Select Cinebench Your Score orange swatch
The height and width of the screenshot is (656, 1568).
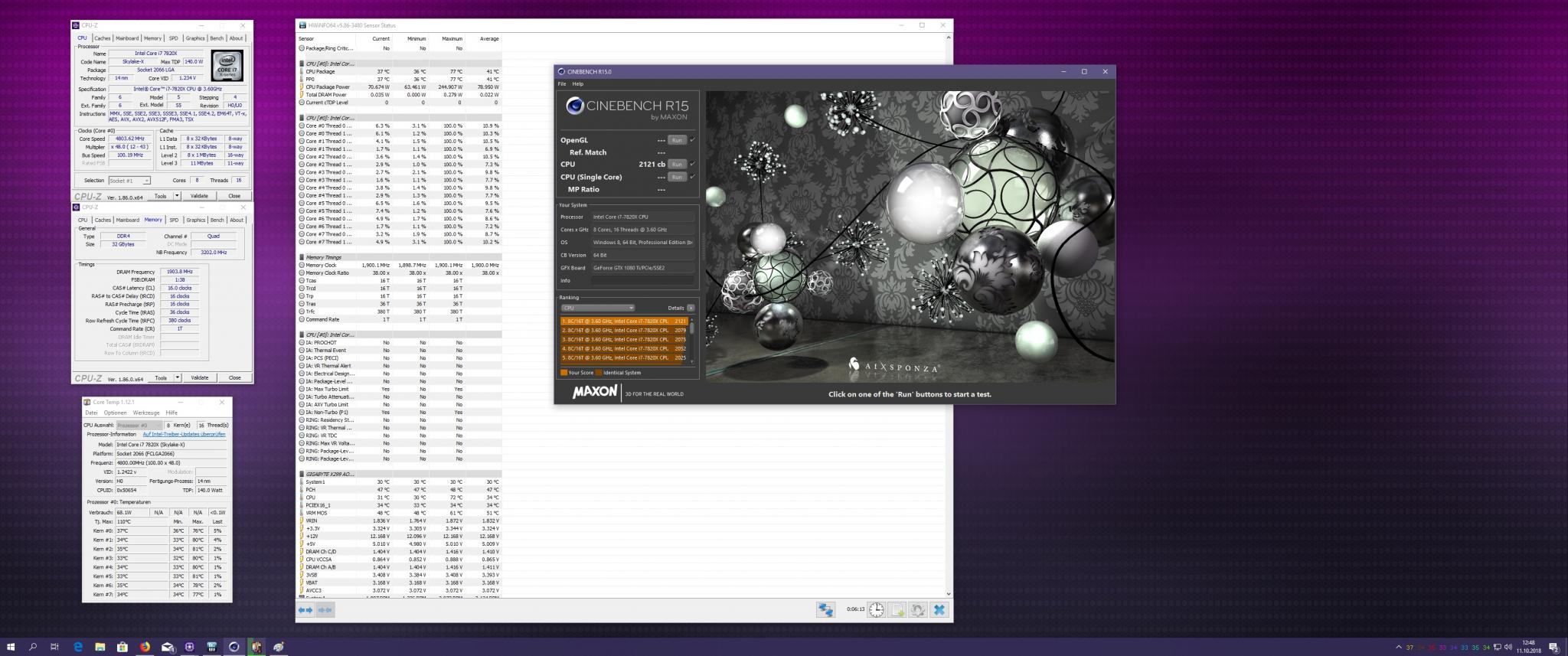[564, 373]
